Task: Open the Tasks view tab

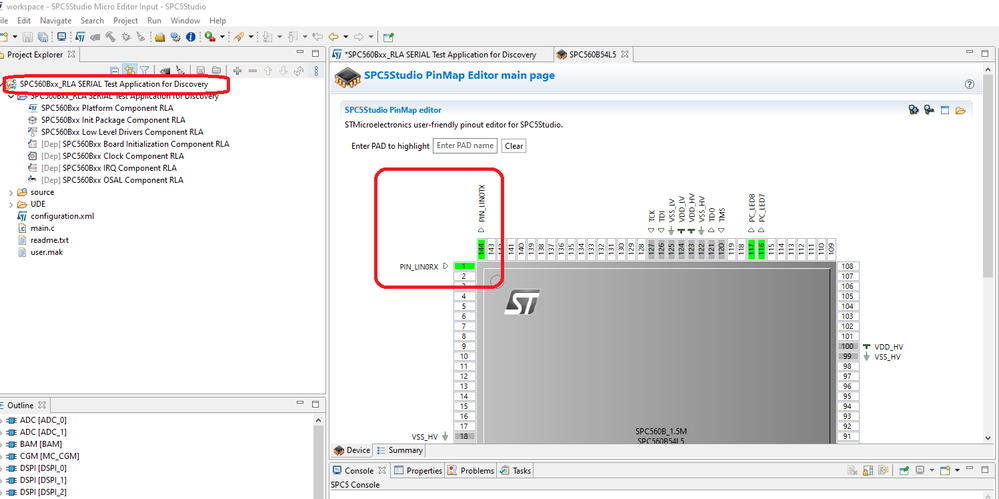Action: point(515,470)
